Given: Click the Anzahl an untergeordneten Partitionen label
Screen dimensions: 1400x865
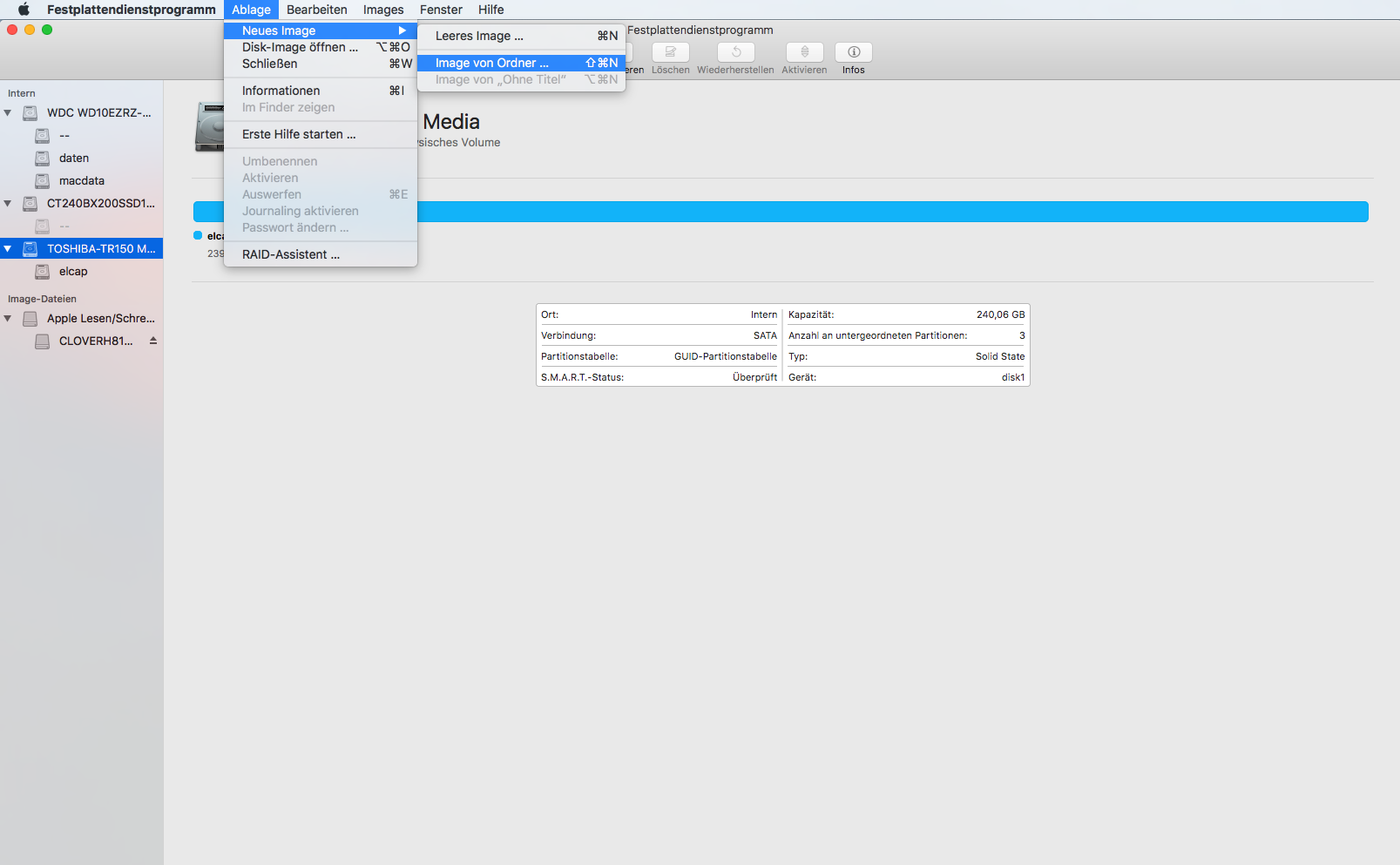Looking at the screenshot, I should coord(878,335).
